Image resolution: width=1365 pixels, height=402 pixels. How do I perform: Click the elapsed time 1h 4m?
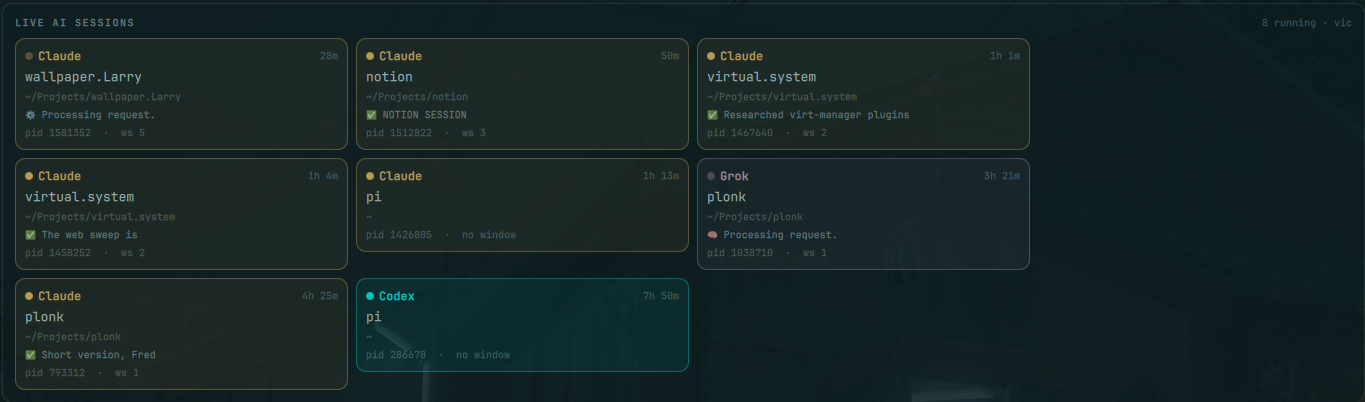(x=323, y=176)
